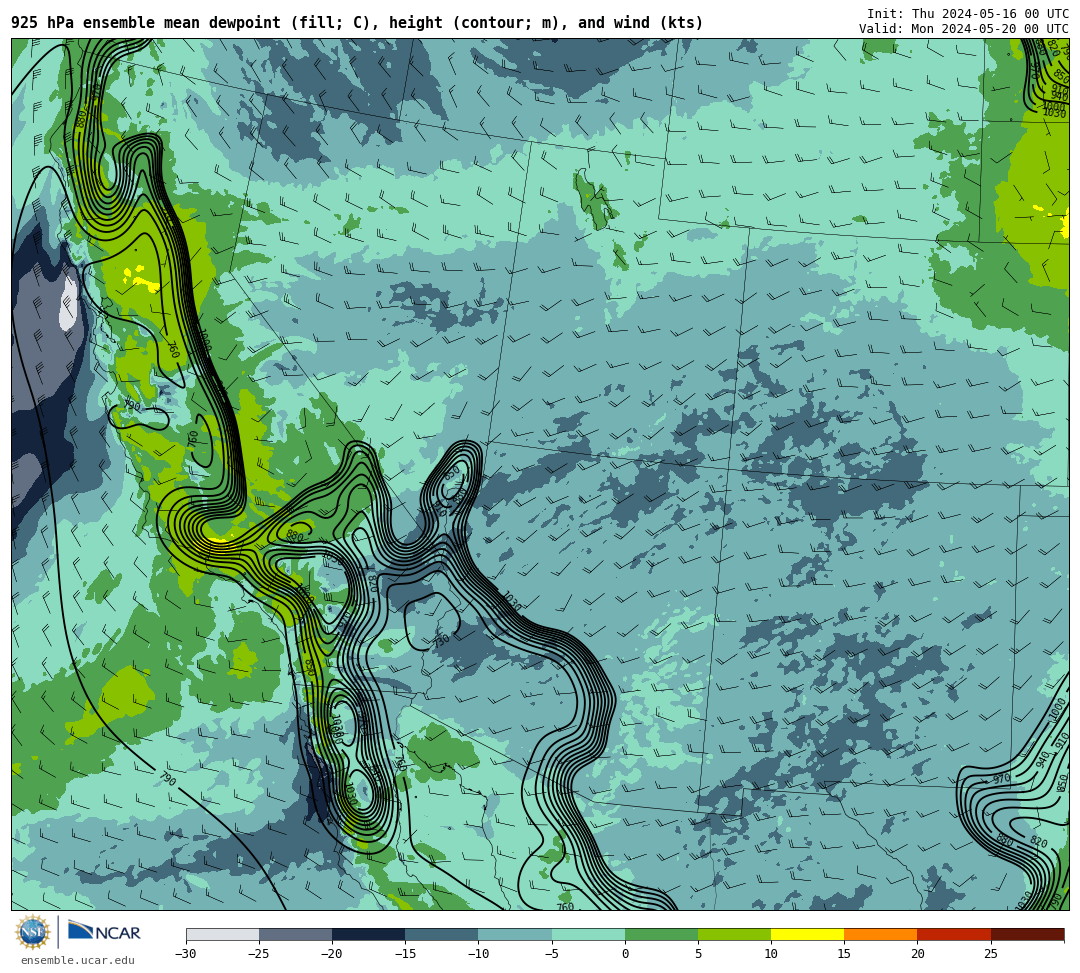Click the colorbar label '−15'

pos(404,954)
